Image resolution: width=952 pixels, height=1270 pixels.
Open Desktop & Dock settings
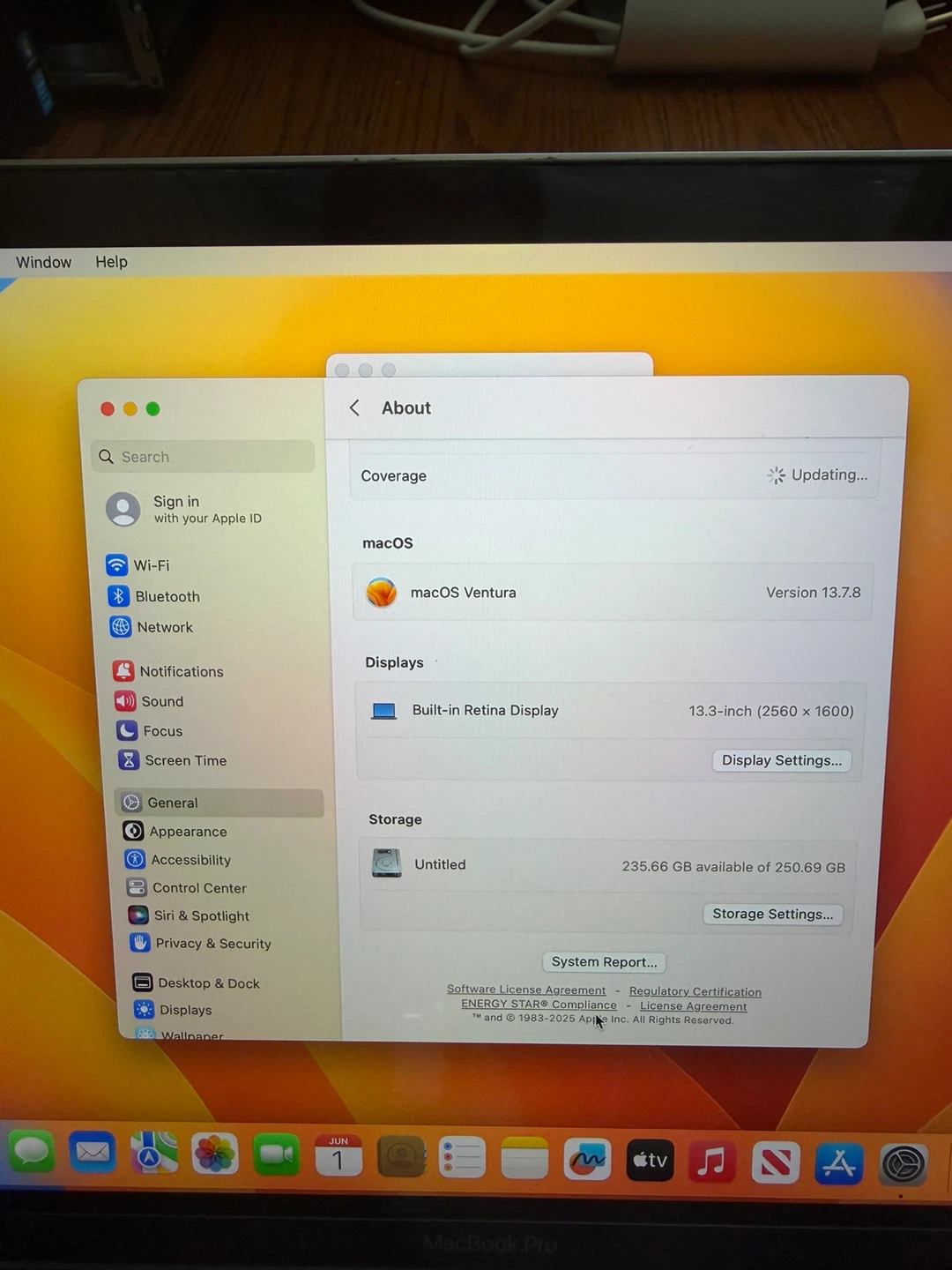pos(196,982)
